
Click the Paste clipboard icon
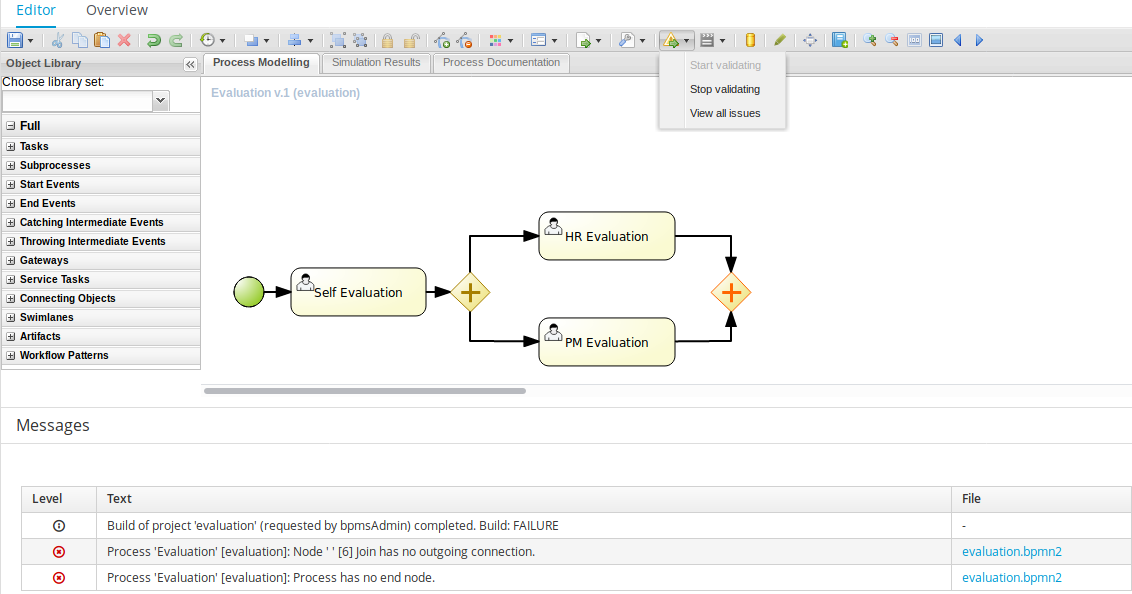click(x=103, y=40)
